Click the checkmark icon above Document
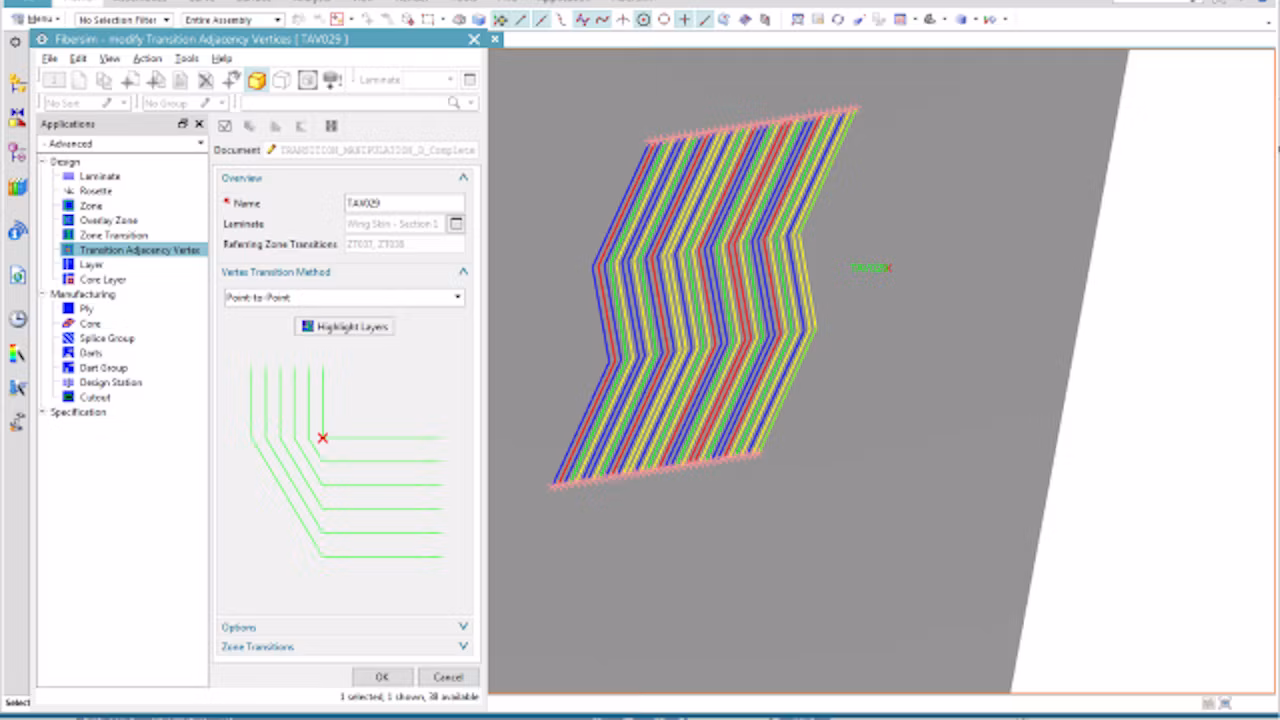1280x720 pixels. tap(225, 126)
